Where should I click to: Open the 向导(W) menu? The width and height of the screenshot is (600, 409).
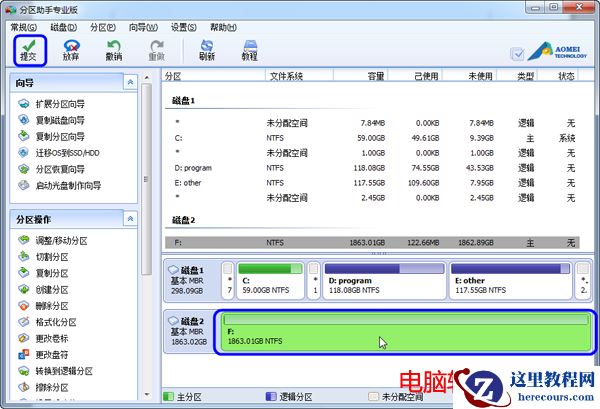(x=143, y=27)
